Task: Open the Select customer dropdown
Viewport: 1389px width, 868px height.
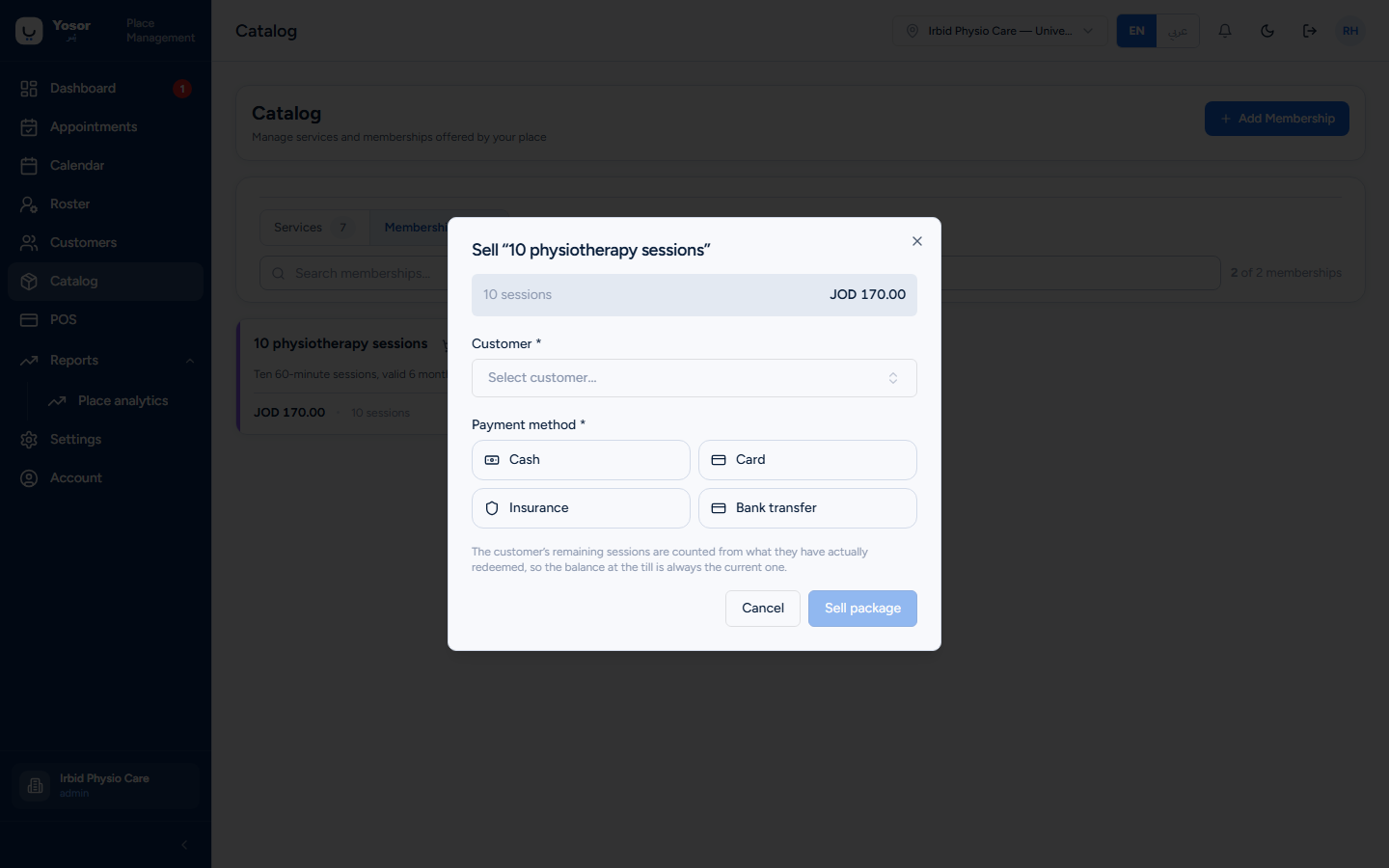Action: click(694, 378)
